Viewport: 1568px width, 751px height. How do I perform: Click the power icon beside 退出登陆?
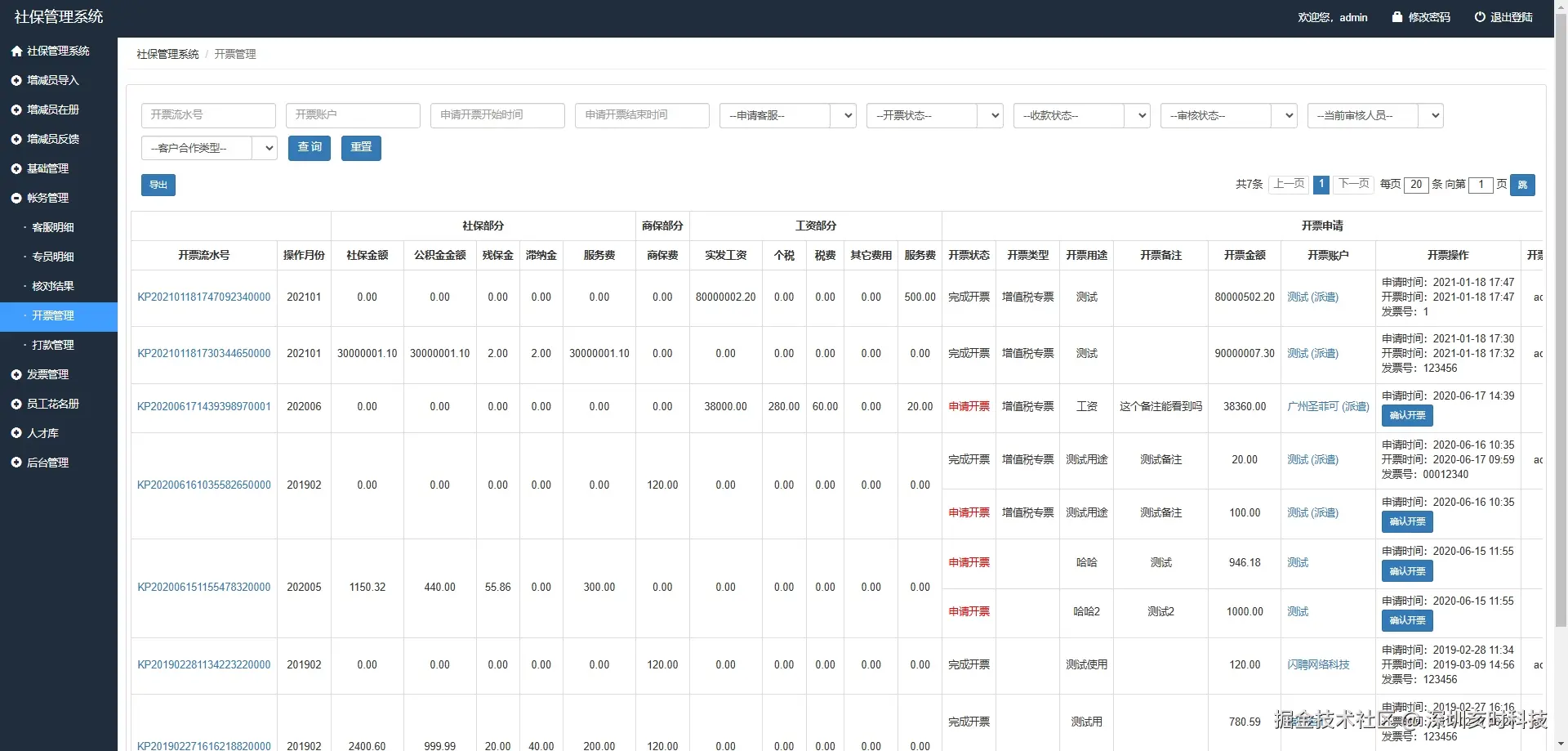coord(1480,17)
